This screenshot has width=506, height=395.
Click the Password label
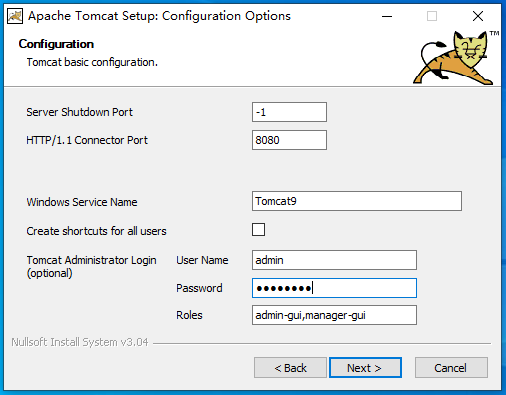pyautogui.click(x=199, y=288)
